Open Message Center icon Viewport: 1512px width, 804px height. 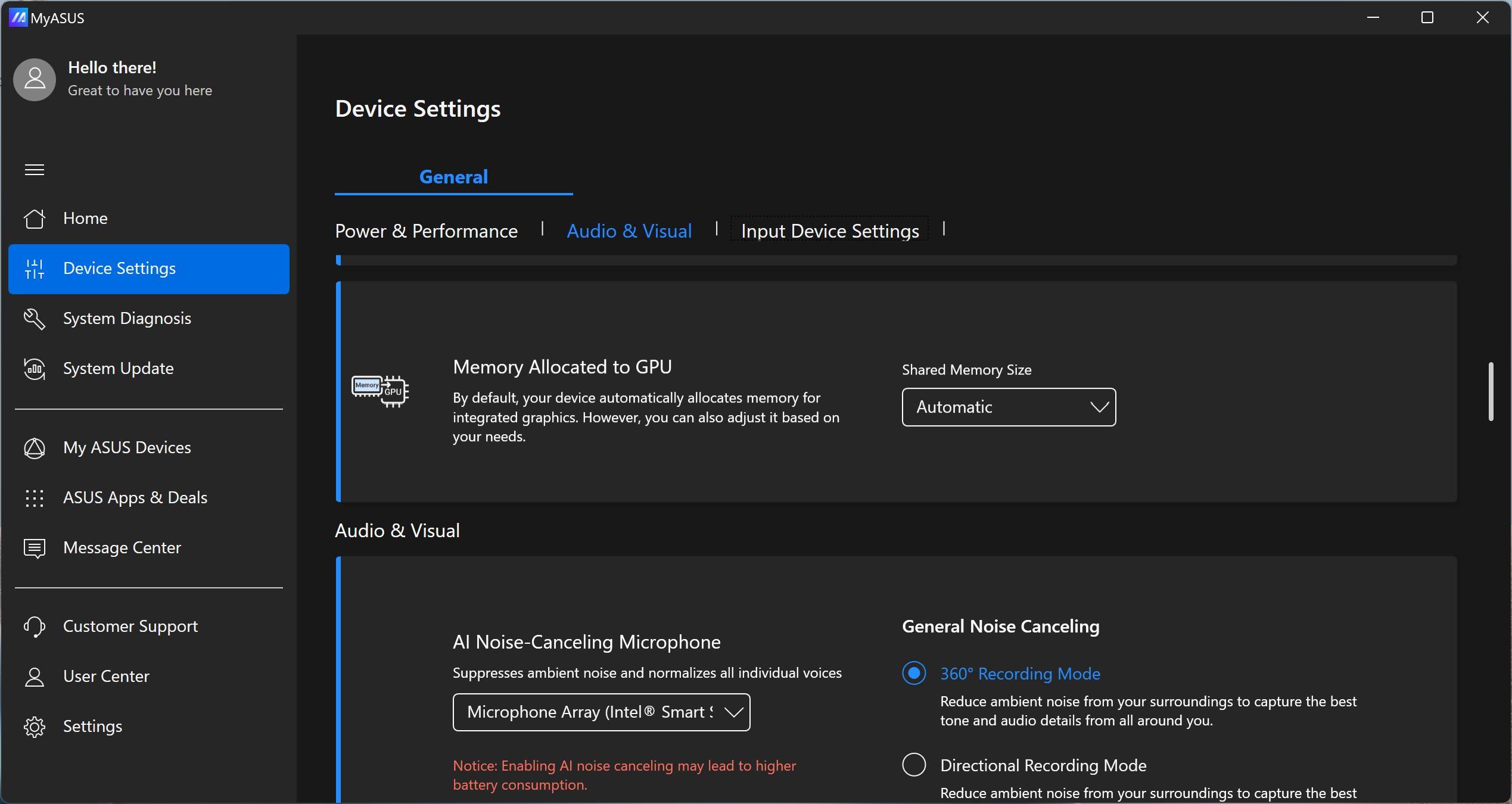click(35, 548)
